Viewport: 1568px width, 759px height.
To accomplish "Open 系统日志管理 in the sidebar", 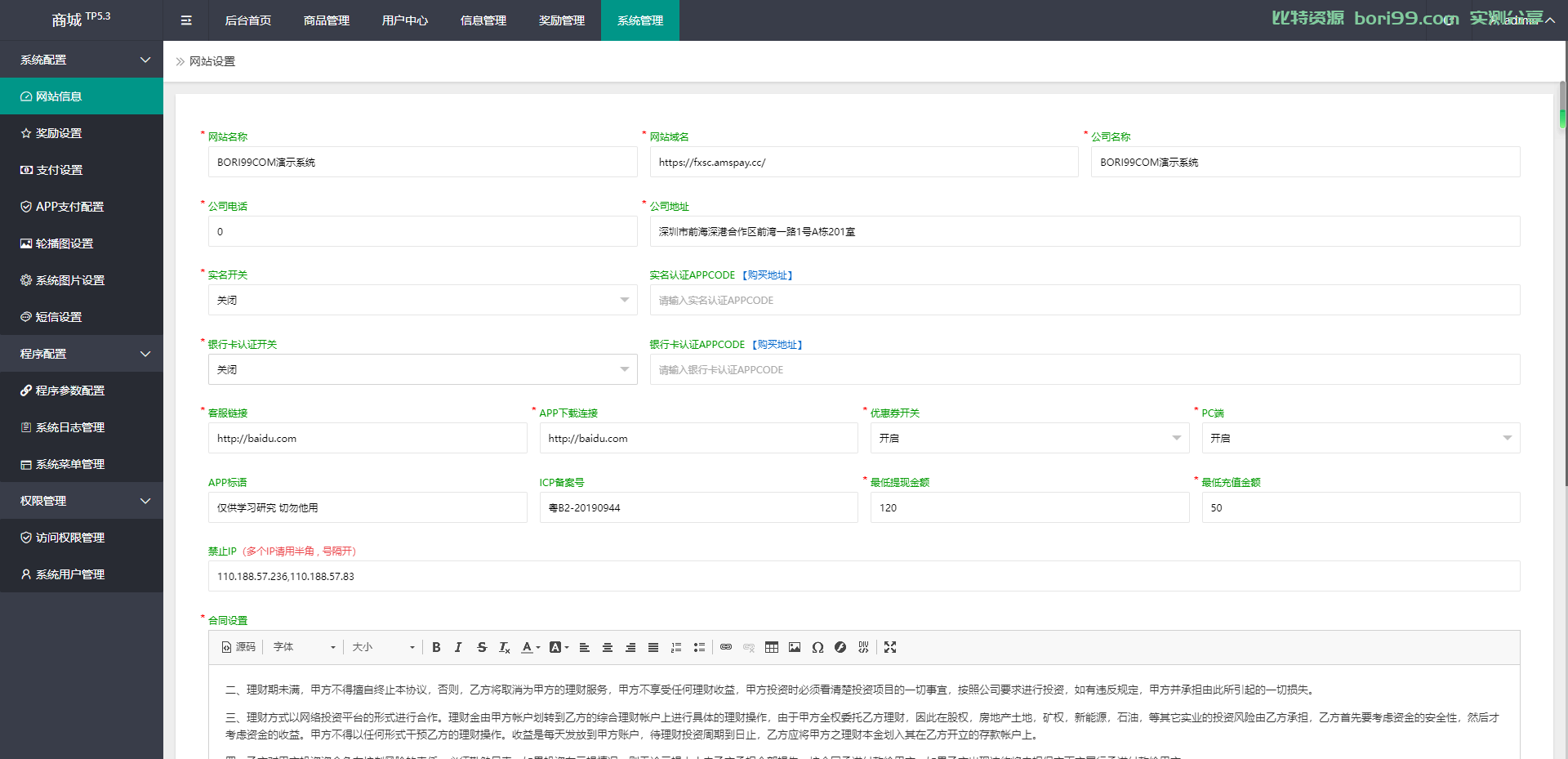I will [82, 427].
